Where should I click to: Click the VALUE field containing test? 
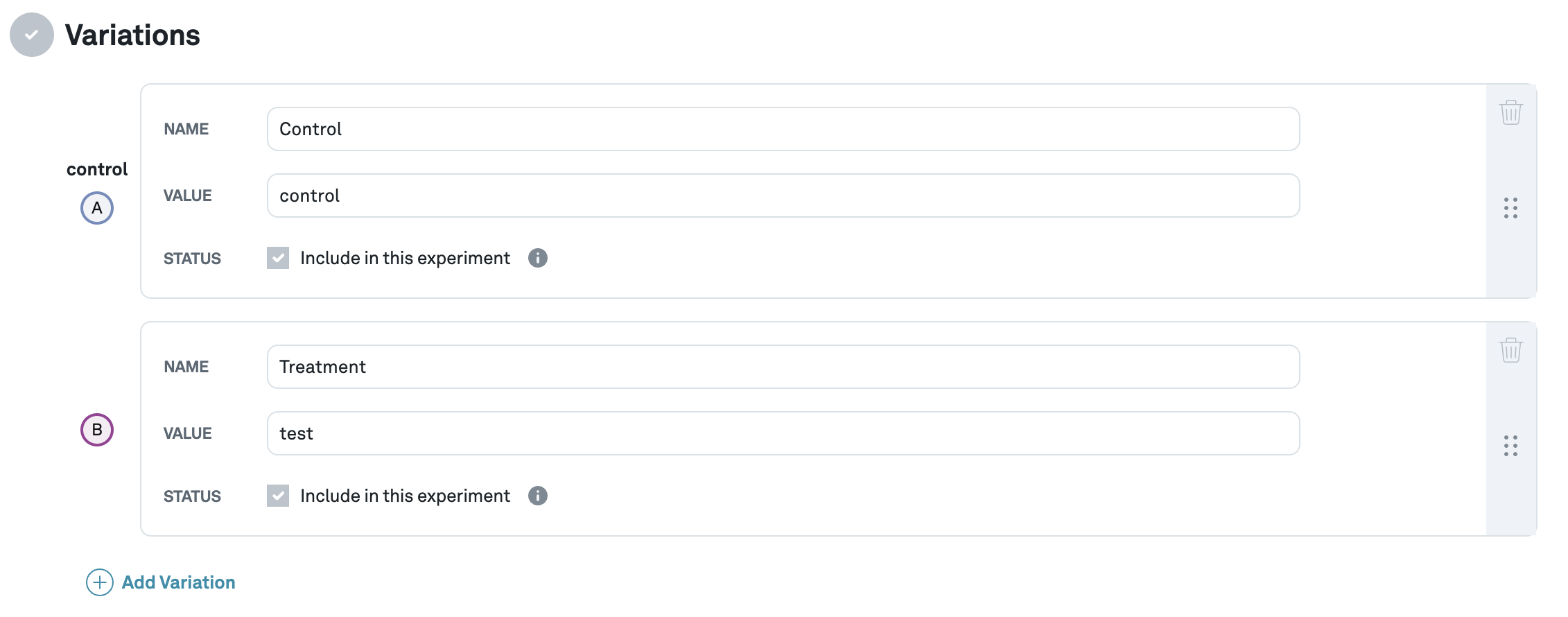click(782, 433)
